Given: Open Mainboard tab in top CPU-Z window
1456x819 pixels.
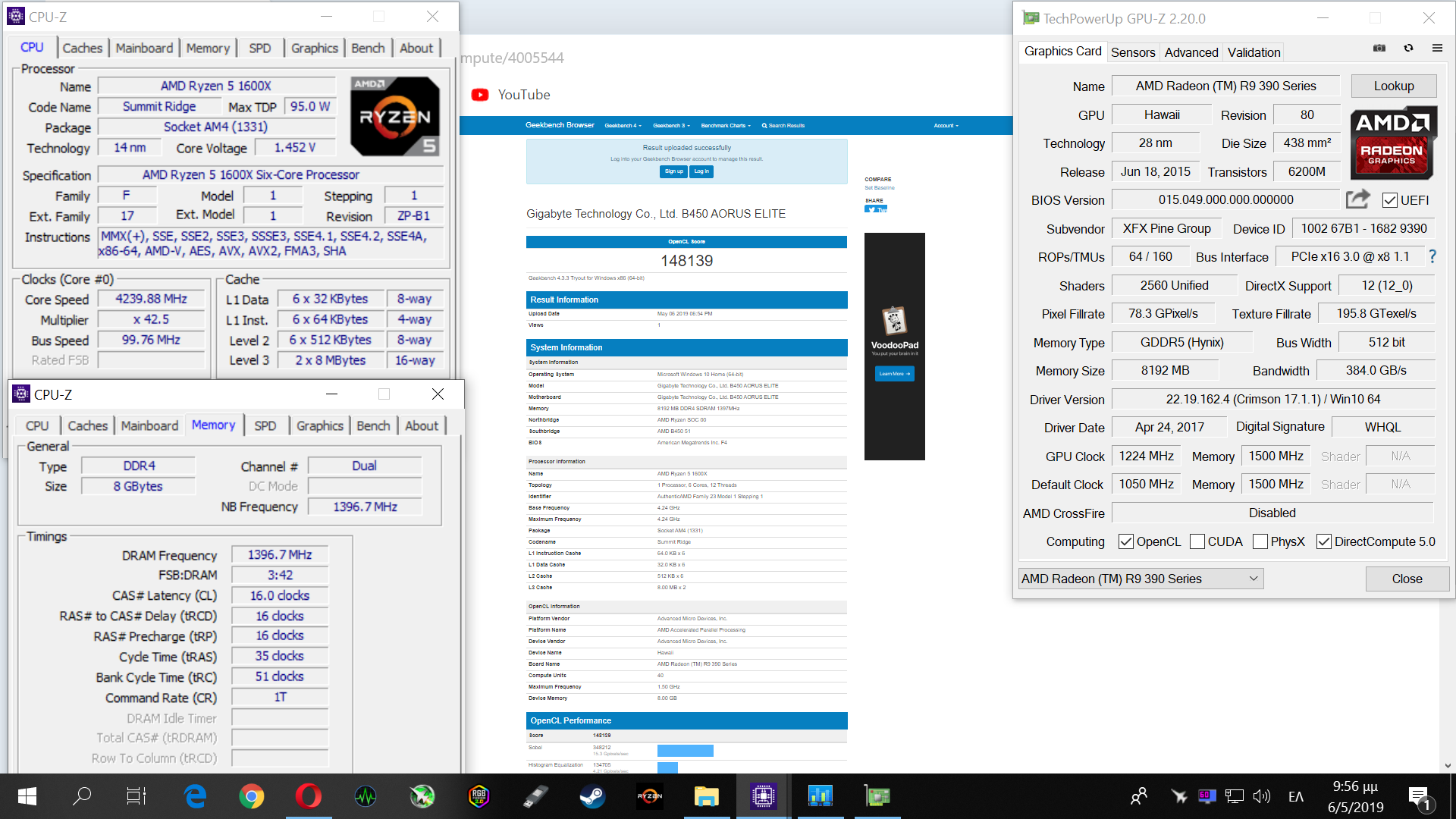Looking at the screenshot, I should pos(144,48).
